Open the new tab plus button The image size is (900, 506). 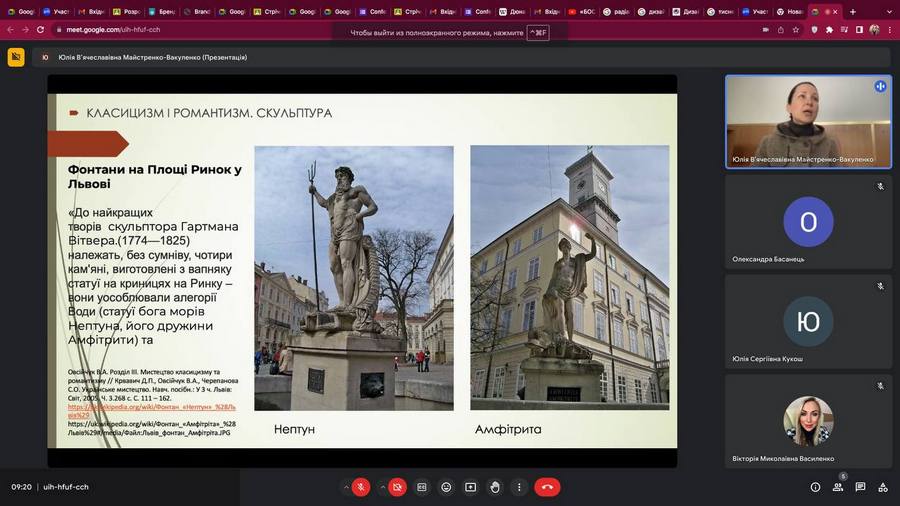click(852, 12)
